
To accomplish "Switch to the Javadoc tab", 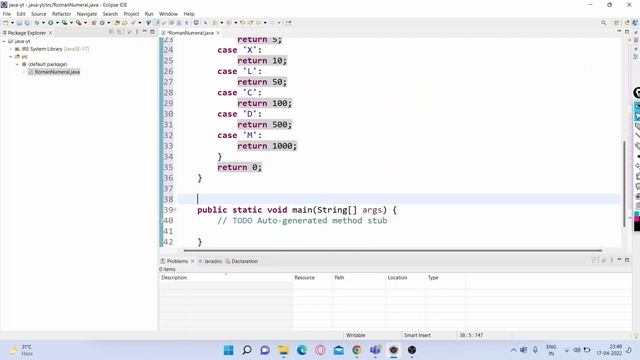I will [211, 261].
